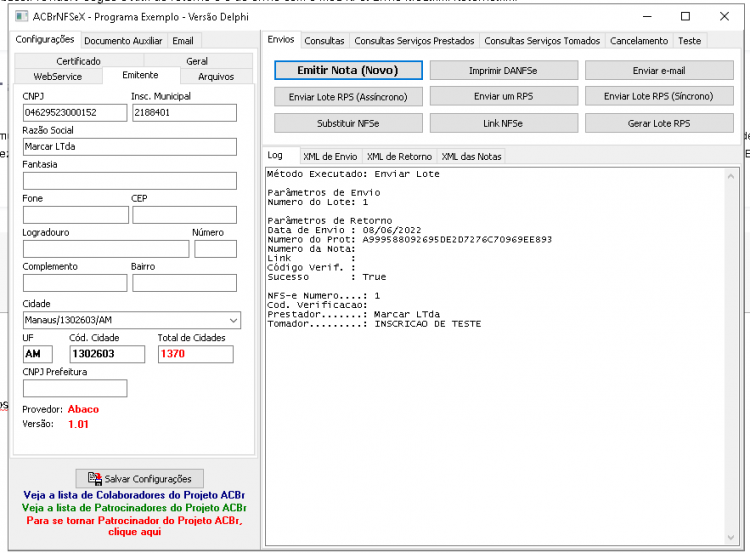Click the Enviar Lote RPS (Síncrono) button

coord(659,96)
